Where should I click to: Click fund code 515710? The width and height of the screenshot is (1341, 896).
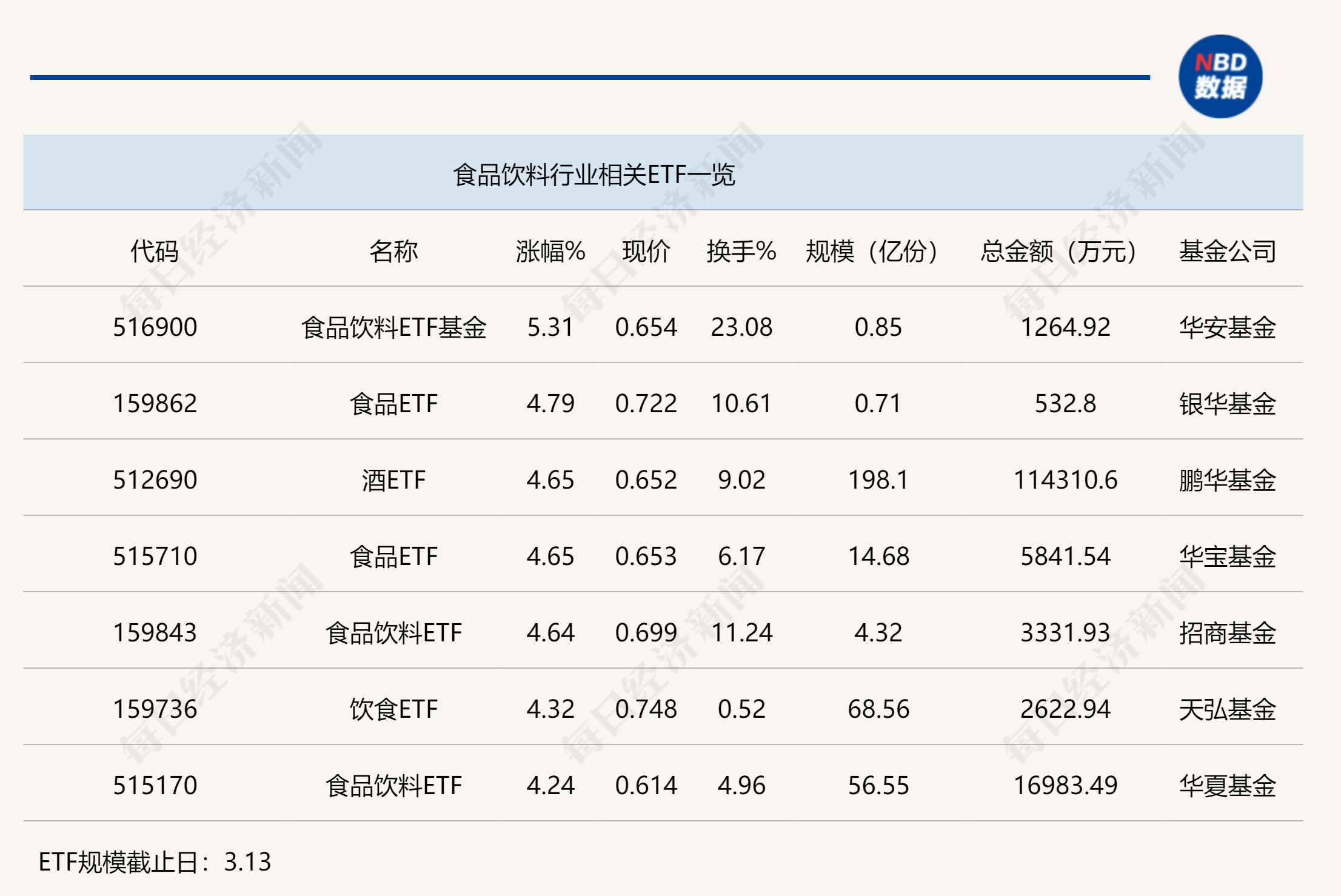click(x=155, y=557)
